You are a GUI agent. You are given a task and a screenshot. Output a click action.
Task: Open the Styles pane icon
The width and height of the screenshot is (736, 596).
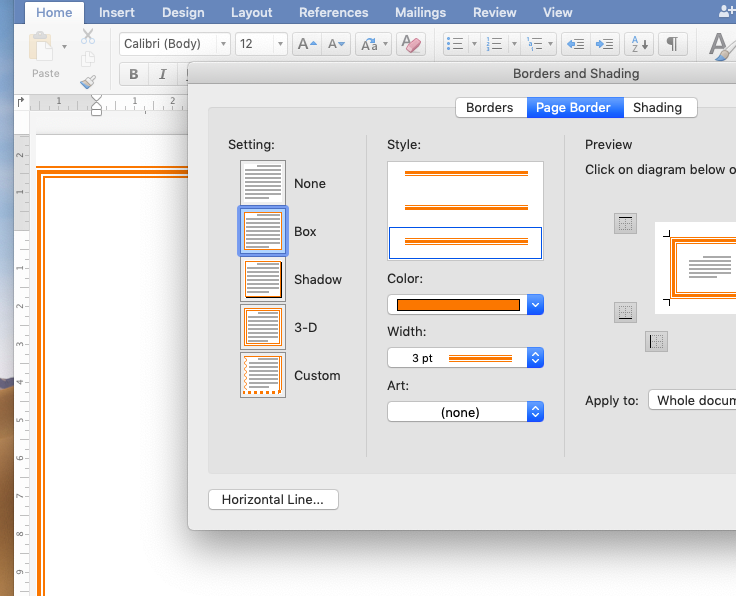722,46
